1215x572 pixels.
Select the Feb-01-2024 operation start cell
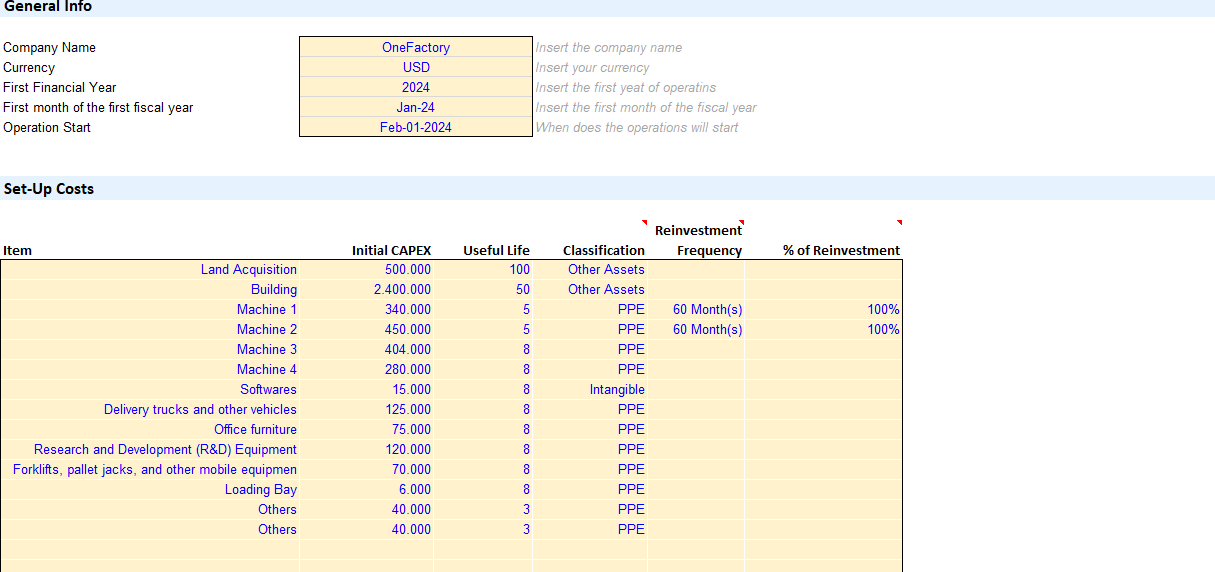point(416,127)
